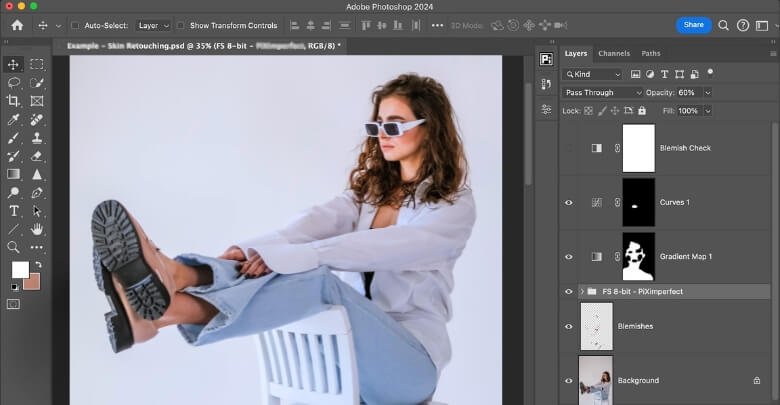Open more align options three-dots button

click(x=437, y=25)
